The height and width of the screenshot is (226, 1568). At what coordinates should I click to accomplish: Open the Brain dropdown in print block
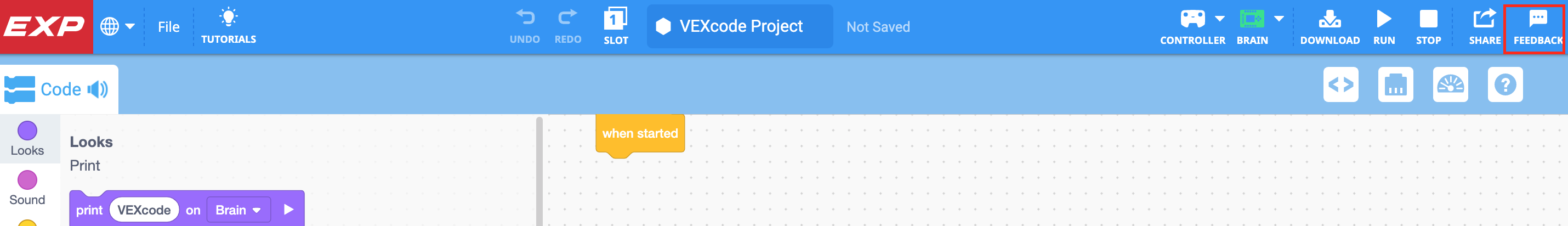pyautogui.click(x=238, y=210)
